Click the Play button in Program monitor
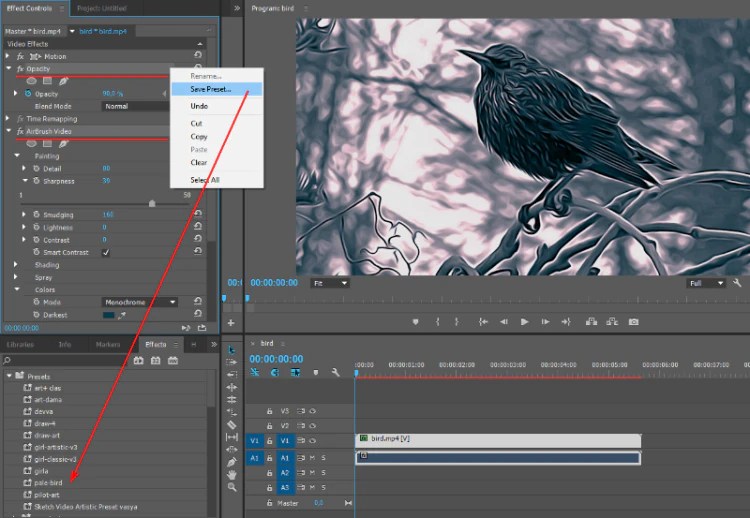This screenshot has width=750, height=518. click(x=524, y=322)
